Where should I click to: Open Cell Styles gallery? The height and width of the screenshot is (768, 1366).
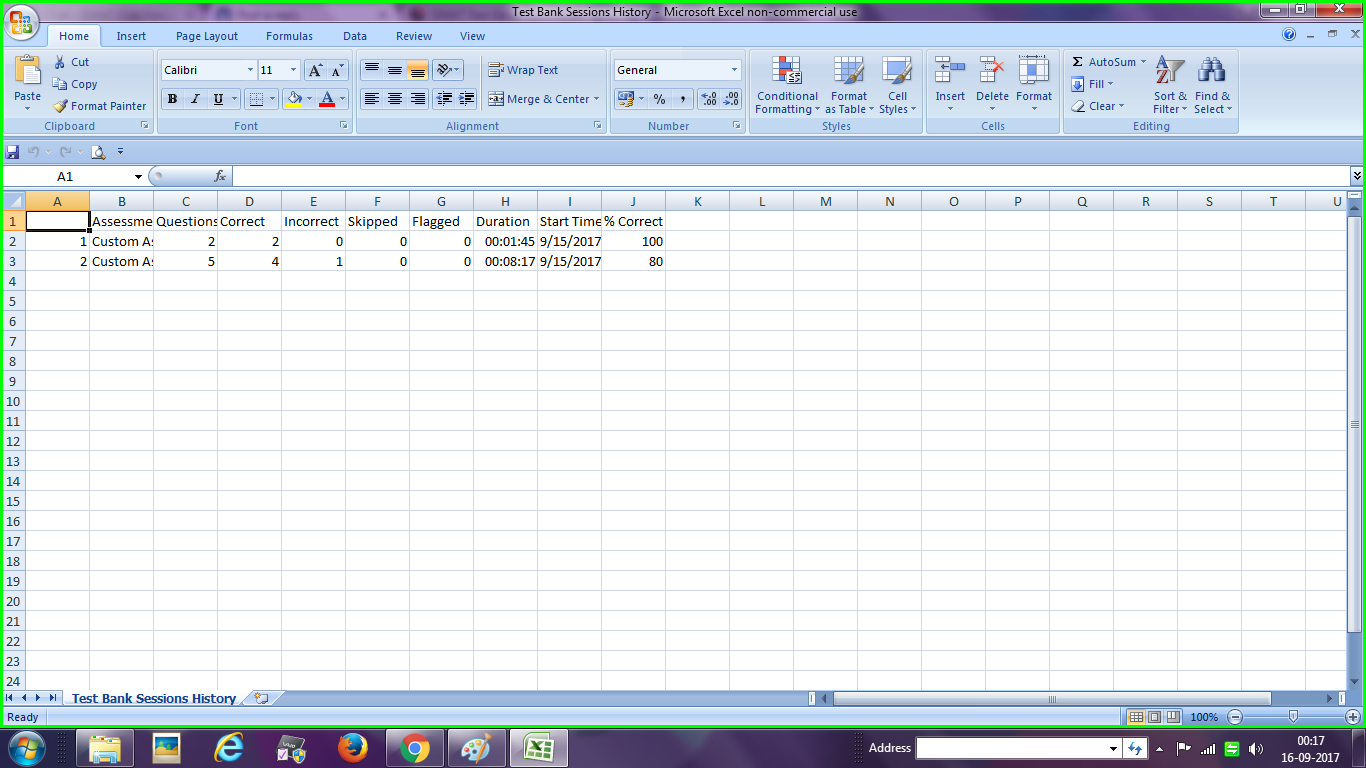pyautogui.click(x=897, y=86)
